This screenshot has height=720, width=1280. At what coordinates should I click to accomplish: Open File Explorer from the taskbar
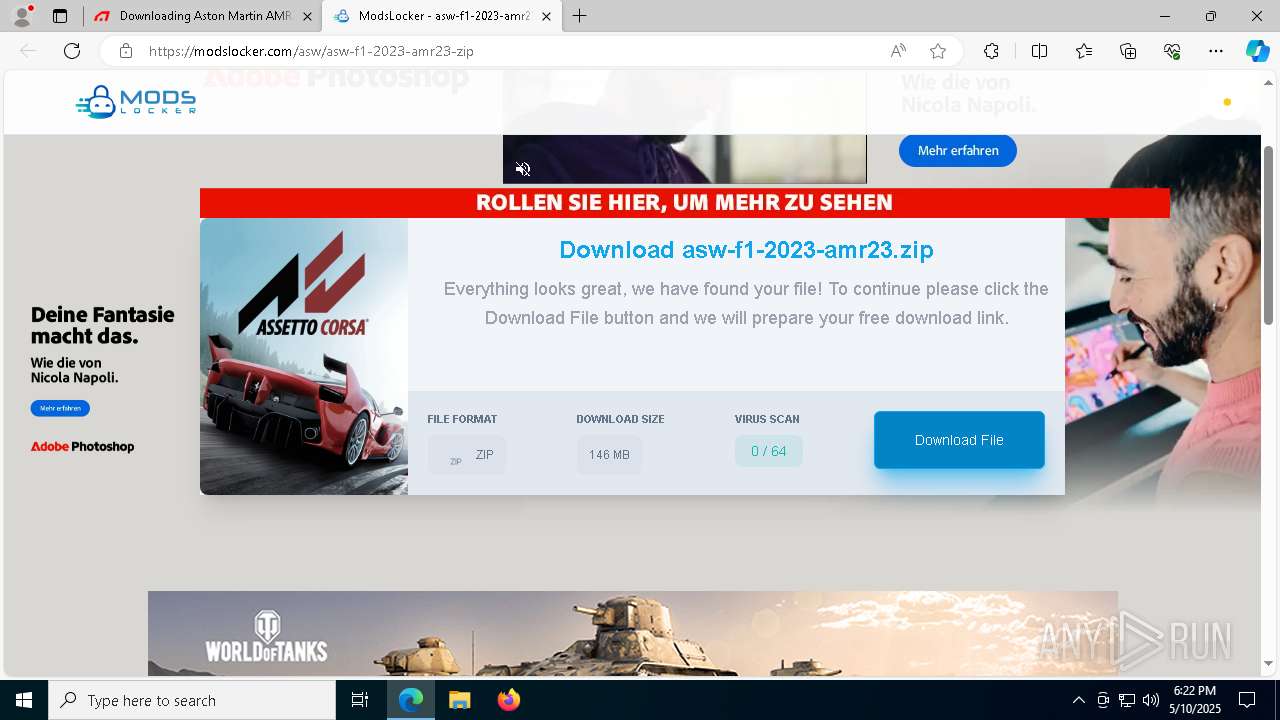pyautogui.click(x=459, y=700)
